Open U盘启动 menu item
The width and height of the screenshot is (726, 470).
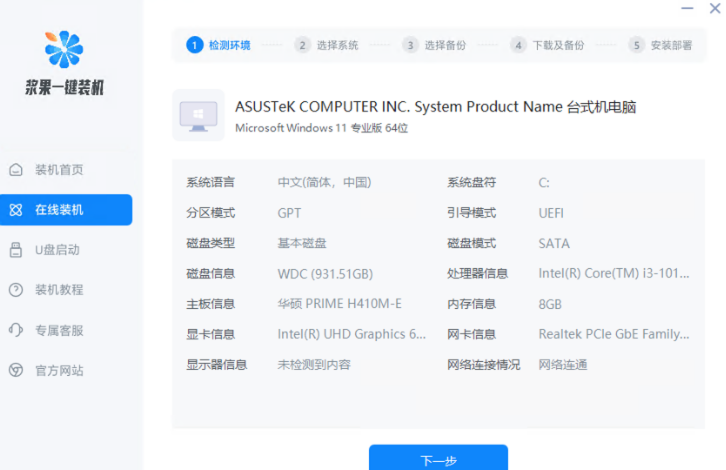point(66,250)
